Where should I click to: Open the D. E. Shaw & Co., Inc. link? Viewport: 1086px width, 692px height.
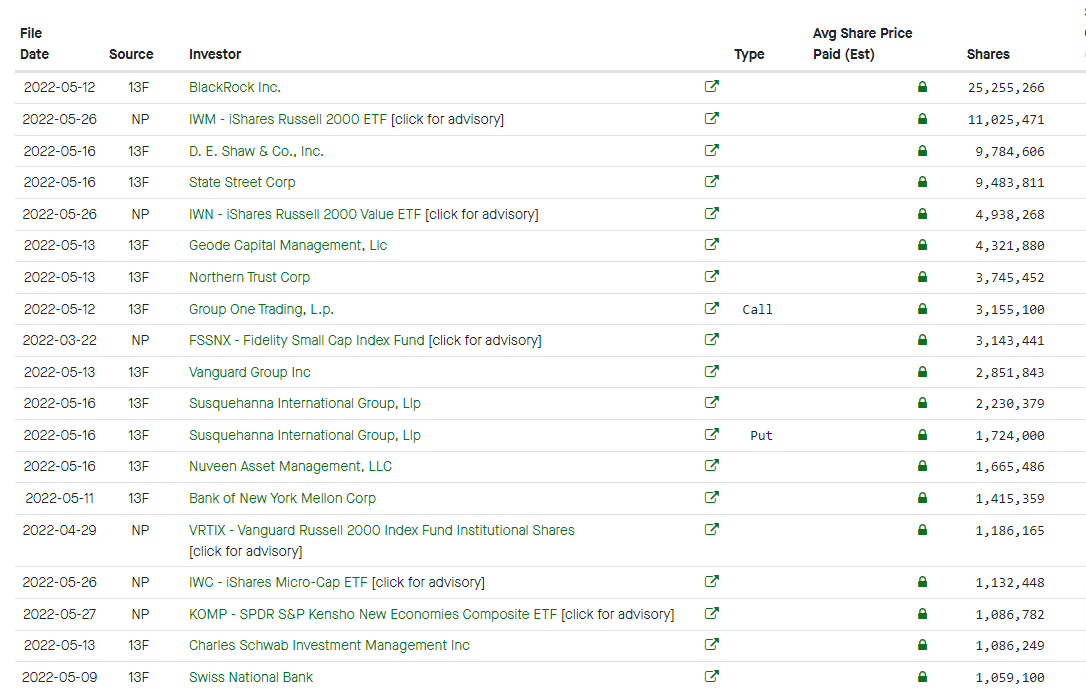256,151
